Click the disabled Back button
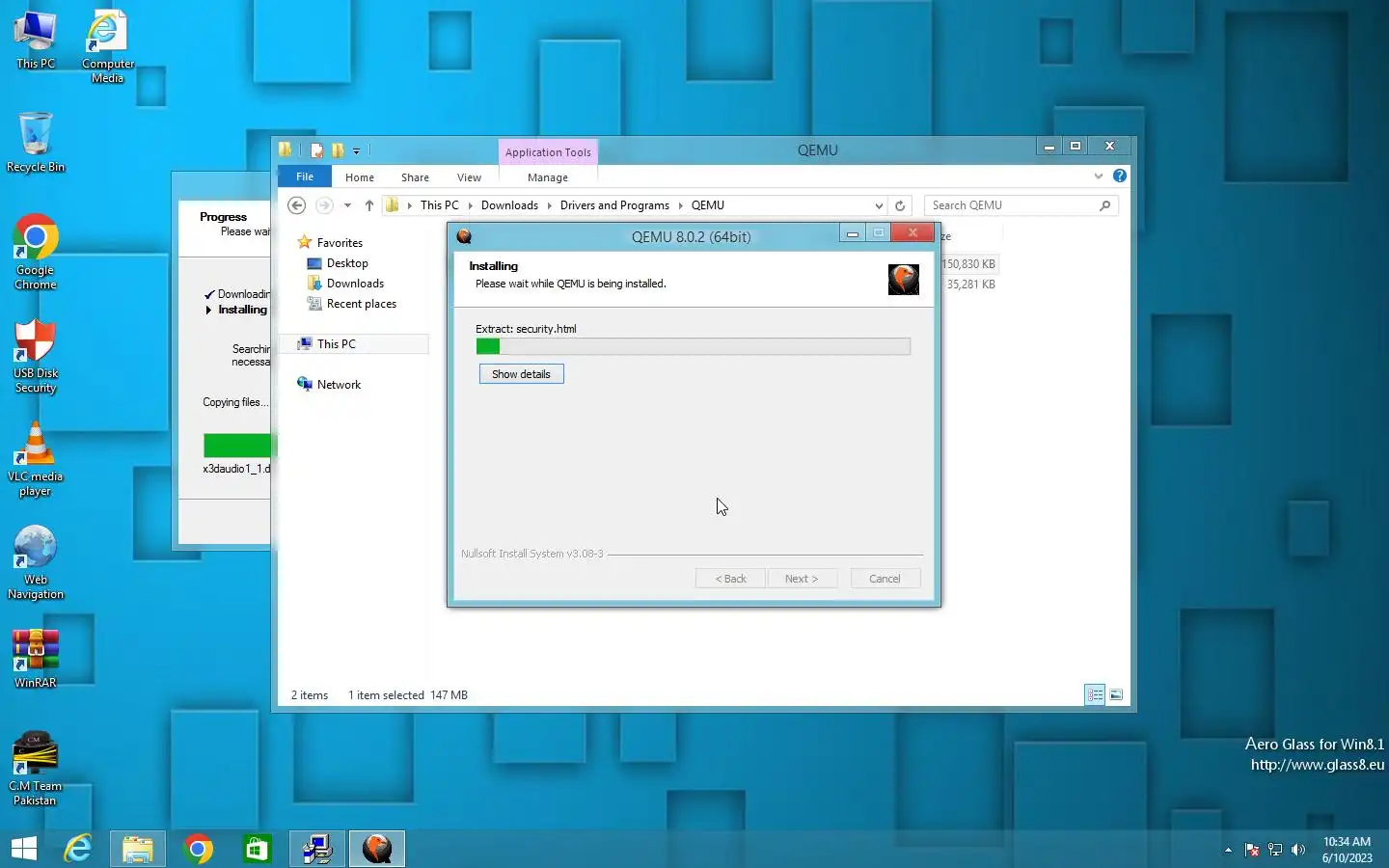Viewport: 1389px width, 868px height. click(730, 579)
